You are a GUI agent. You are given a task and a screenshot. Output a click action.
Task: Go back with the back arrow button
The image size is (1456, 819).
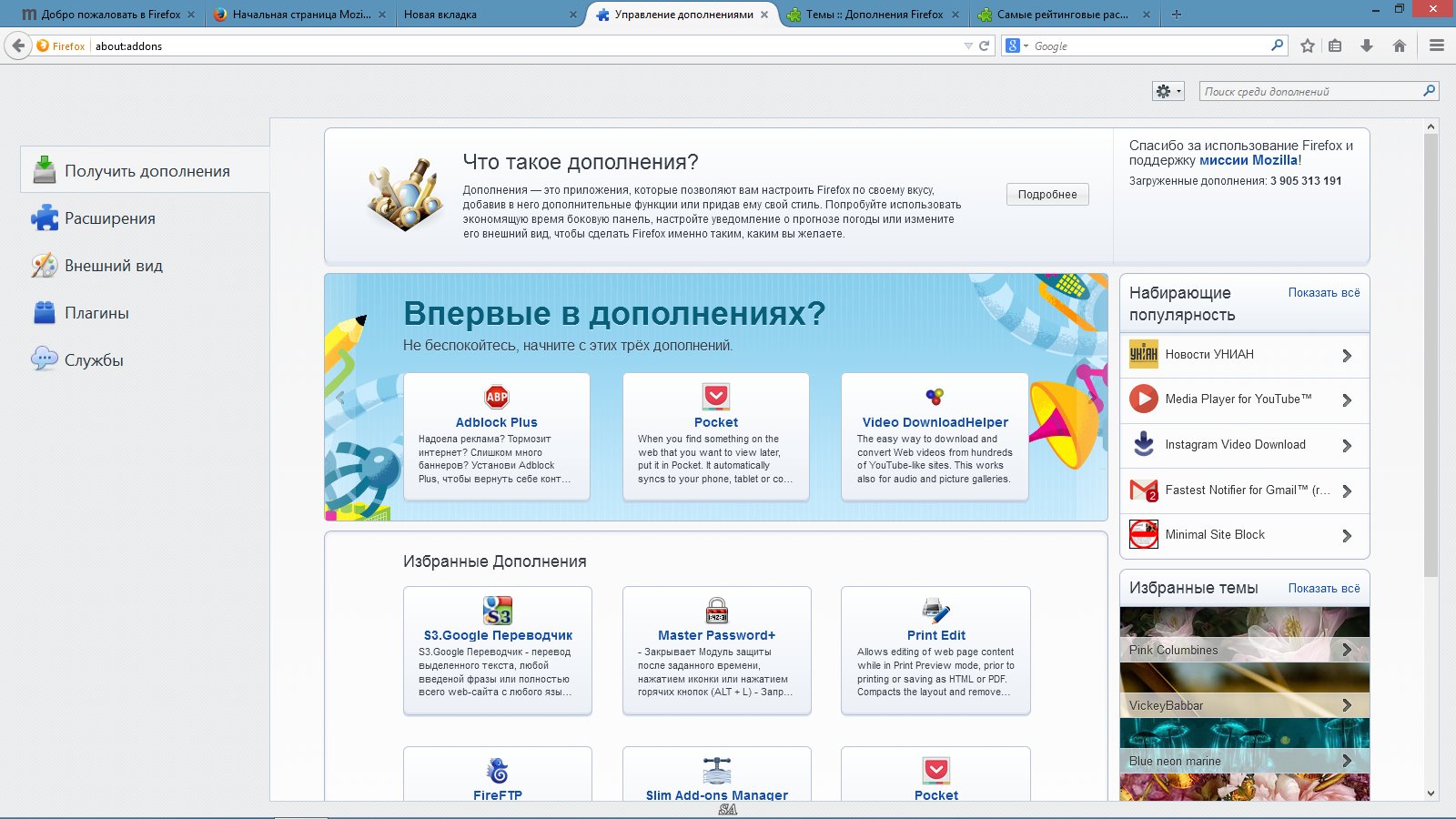tap(18, 45)
